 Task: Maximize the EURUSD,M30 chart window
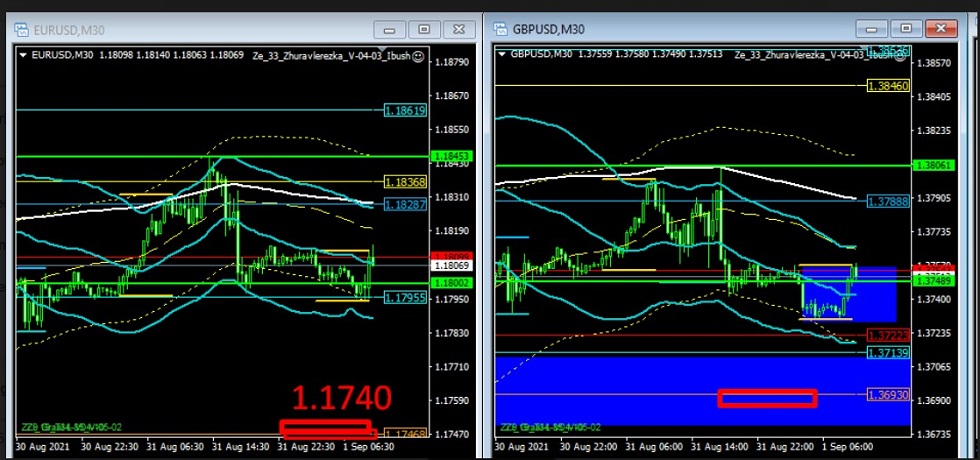tap(425, 29)
